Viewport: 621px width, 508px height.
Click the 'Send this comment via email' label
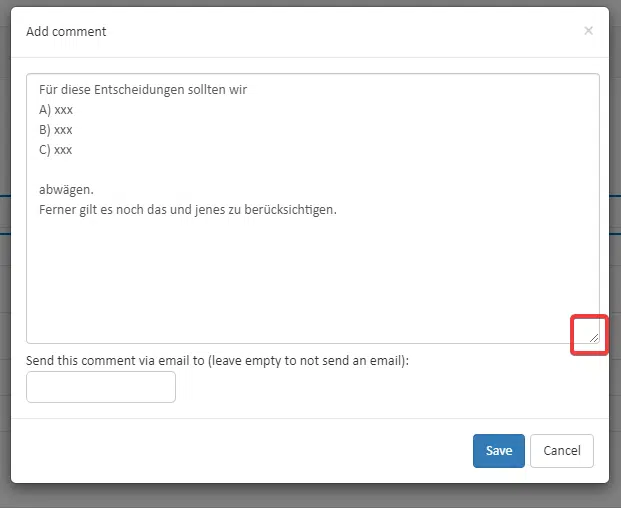coord(217,360)
